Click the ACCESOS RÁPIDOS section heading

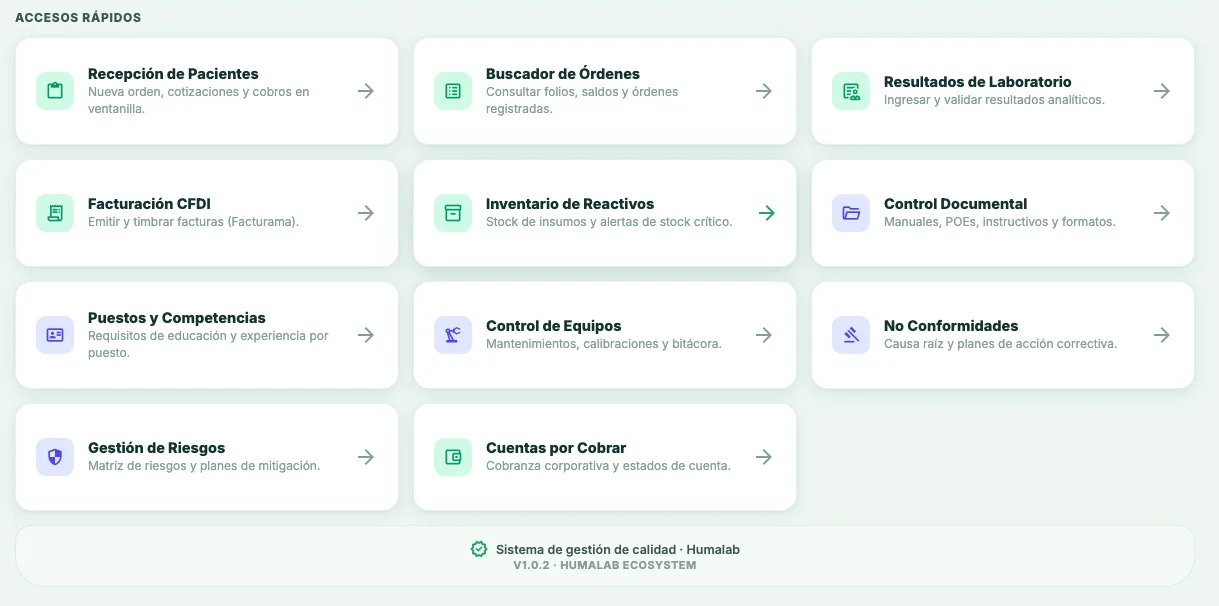(x=78, y=18)
